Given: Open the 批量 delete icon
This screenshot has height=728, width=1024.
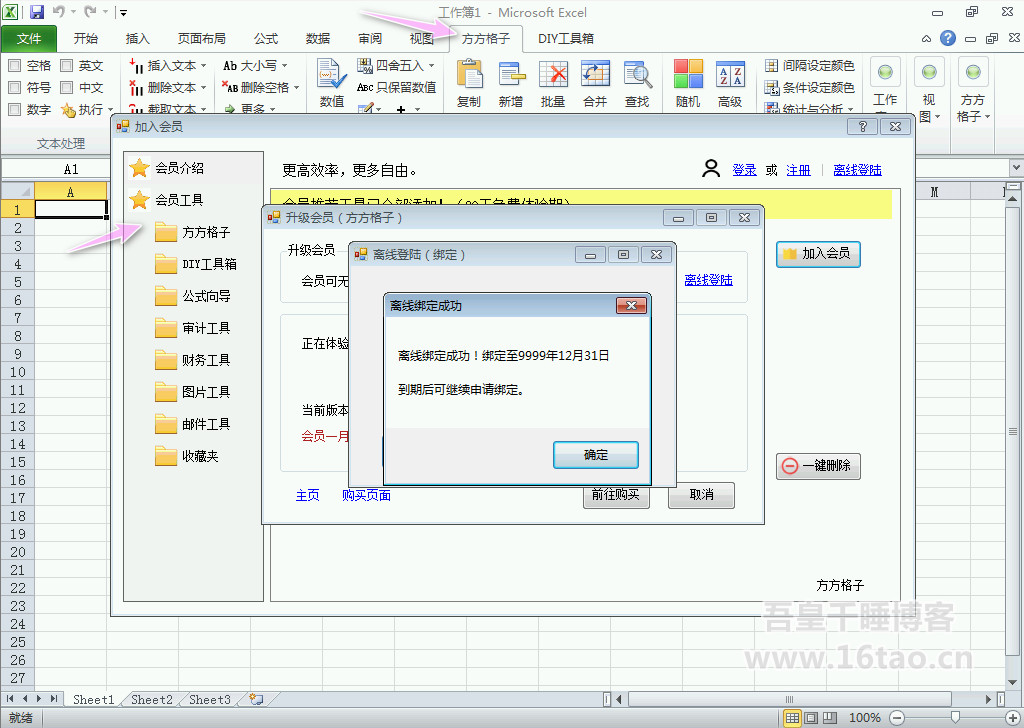Looking at the screenshot, I should pyautogui.click(x=553, y=76).
